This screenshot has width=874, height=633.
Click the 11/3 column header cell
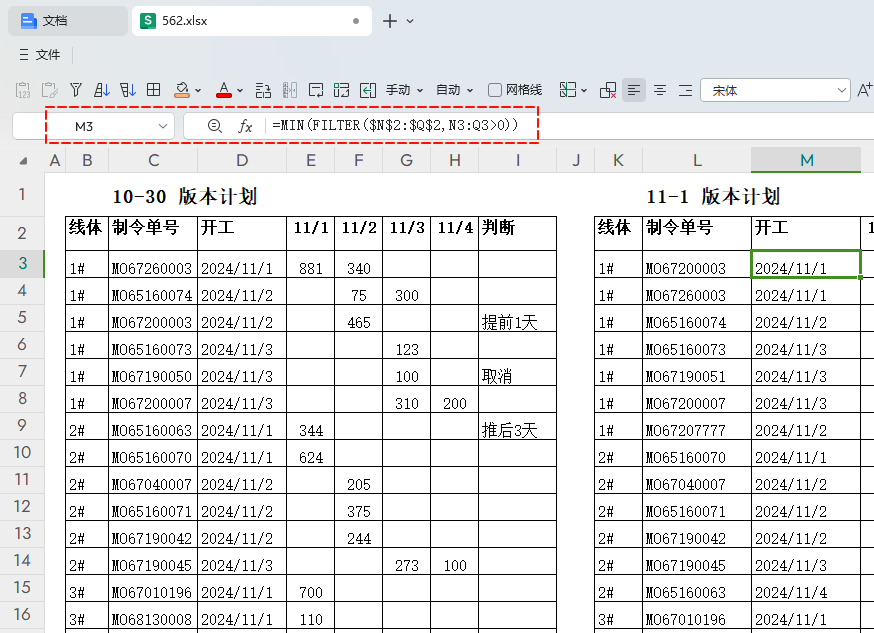click(406, 233)
